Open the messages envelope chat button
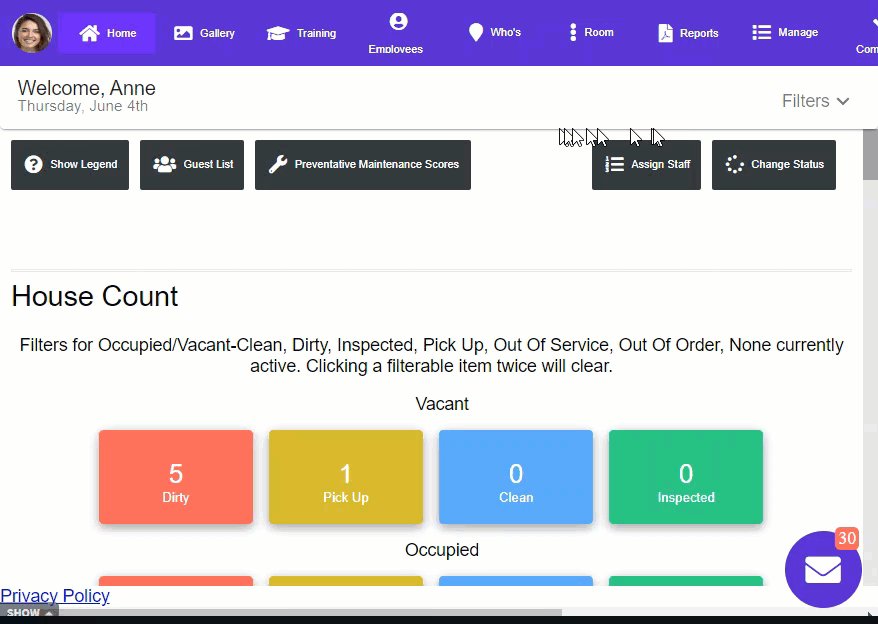Image resolution: width=878 pixels, height=624 pixels. point(823,570)
